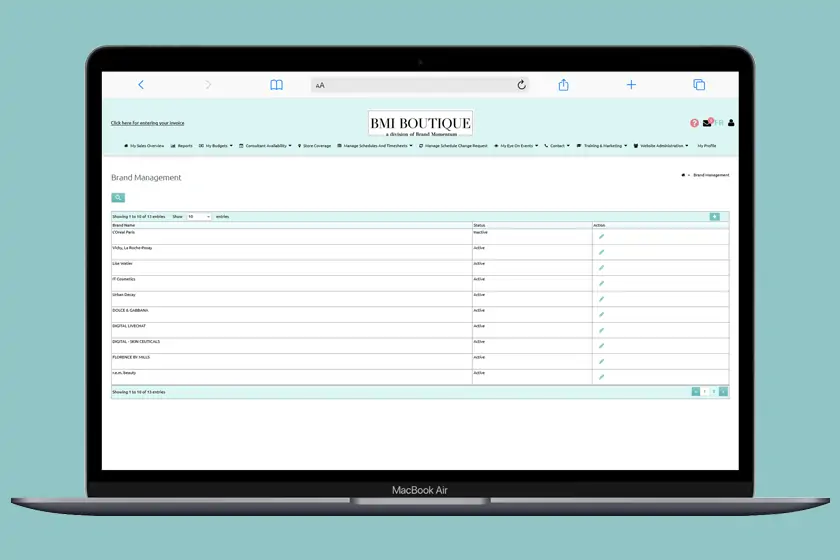Image resolution: width=840 pixels, height=560 pixels.
Task: Expand the My Budgets menu
Action: 216,145
